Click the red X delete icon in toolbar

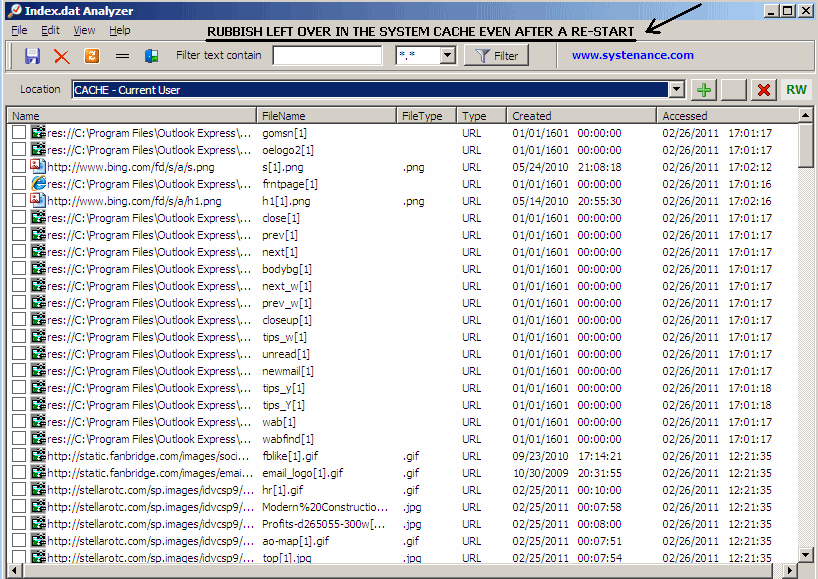[x=62, y=56]
